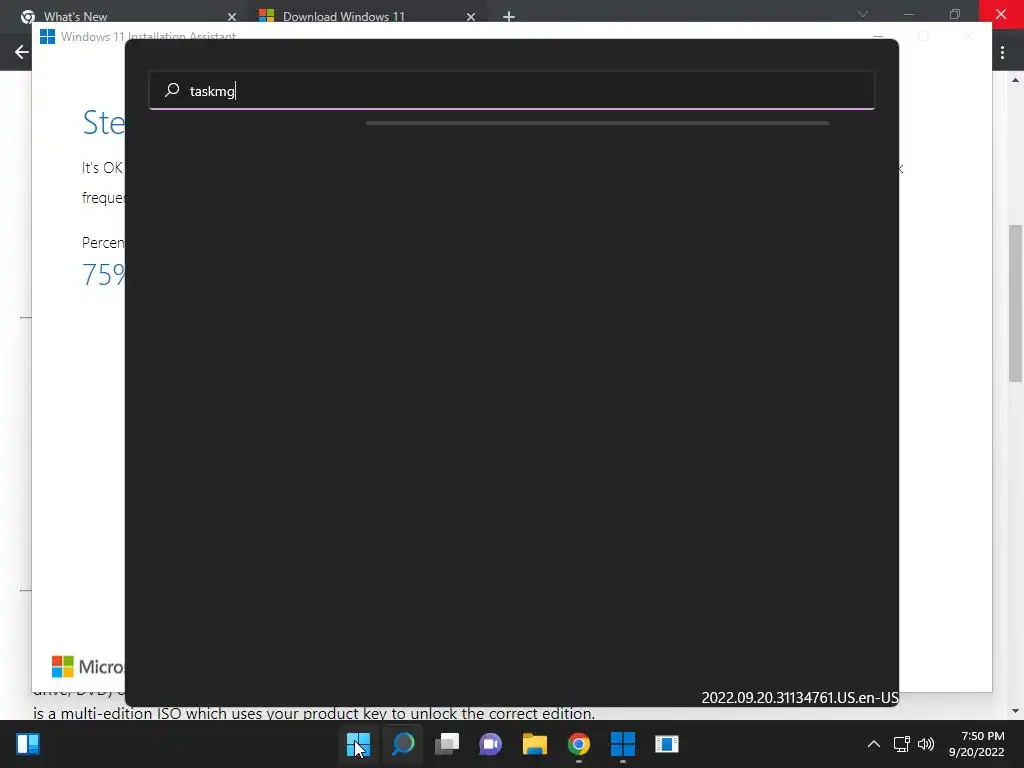This screenshot has width=1024, height=768.
Task: Click the scrollbar up arrow in Chrome
Action: click(x=1015, y=80)
